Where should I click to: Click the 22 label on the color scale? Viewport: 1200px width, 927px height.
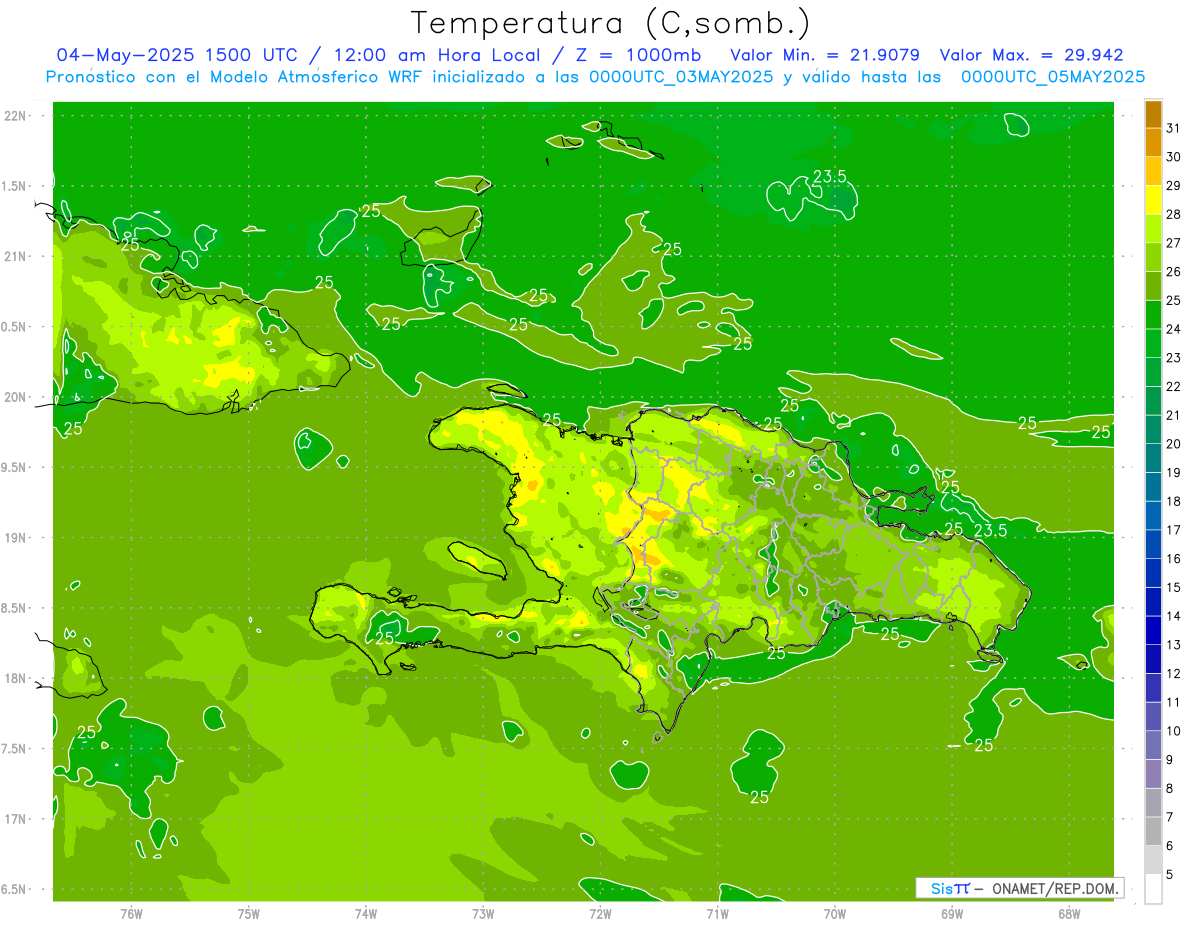tap(1174, 386)
